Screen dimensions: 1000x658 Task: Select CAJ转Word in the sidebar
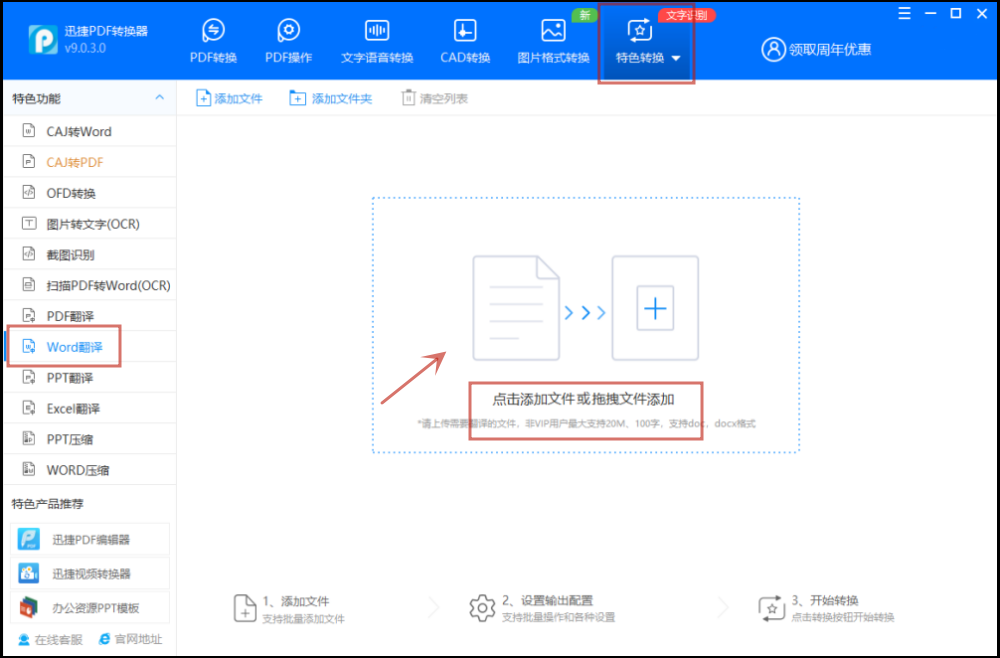[x=90, y=131]
